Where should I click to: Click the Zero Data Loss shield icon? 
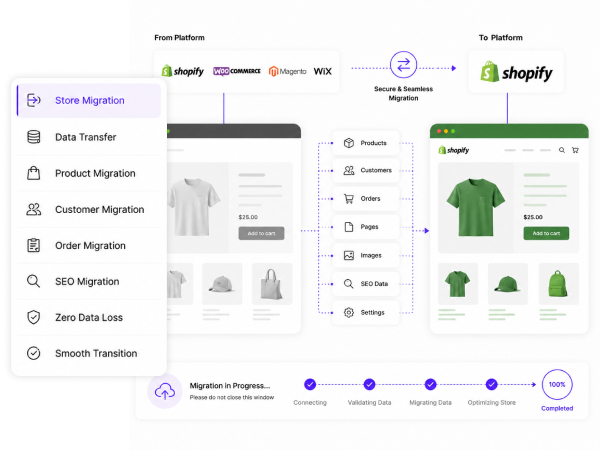(33, 317)
